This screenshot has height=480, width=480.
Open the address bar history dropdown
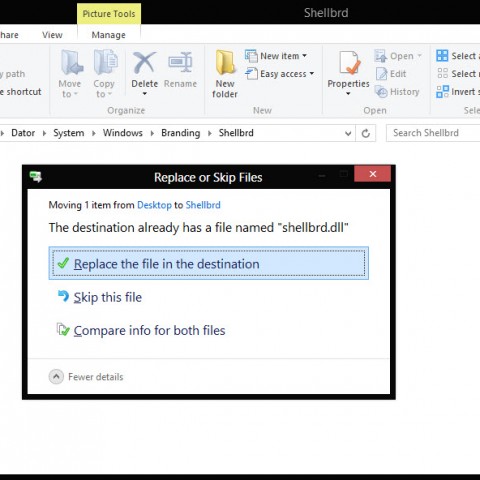(348, 134)
